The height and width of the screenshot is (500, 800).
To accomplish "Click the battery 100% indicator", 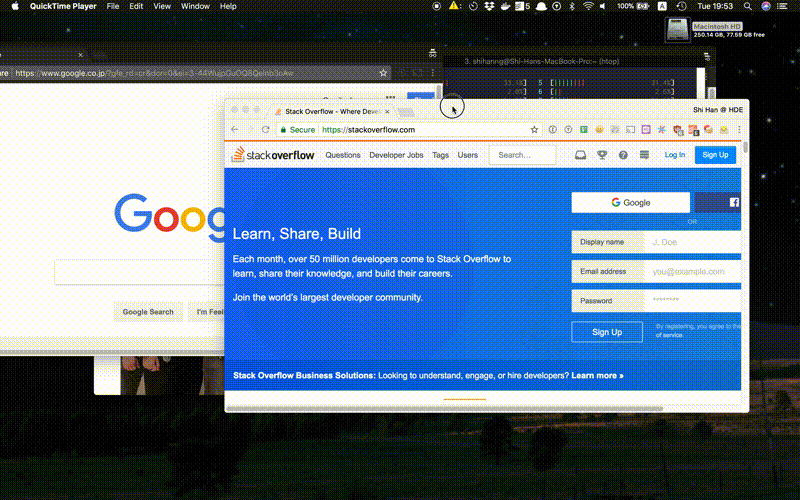I will click(x=634, y=6).
